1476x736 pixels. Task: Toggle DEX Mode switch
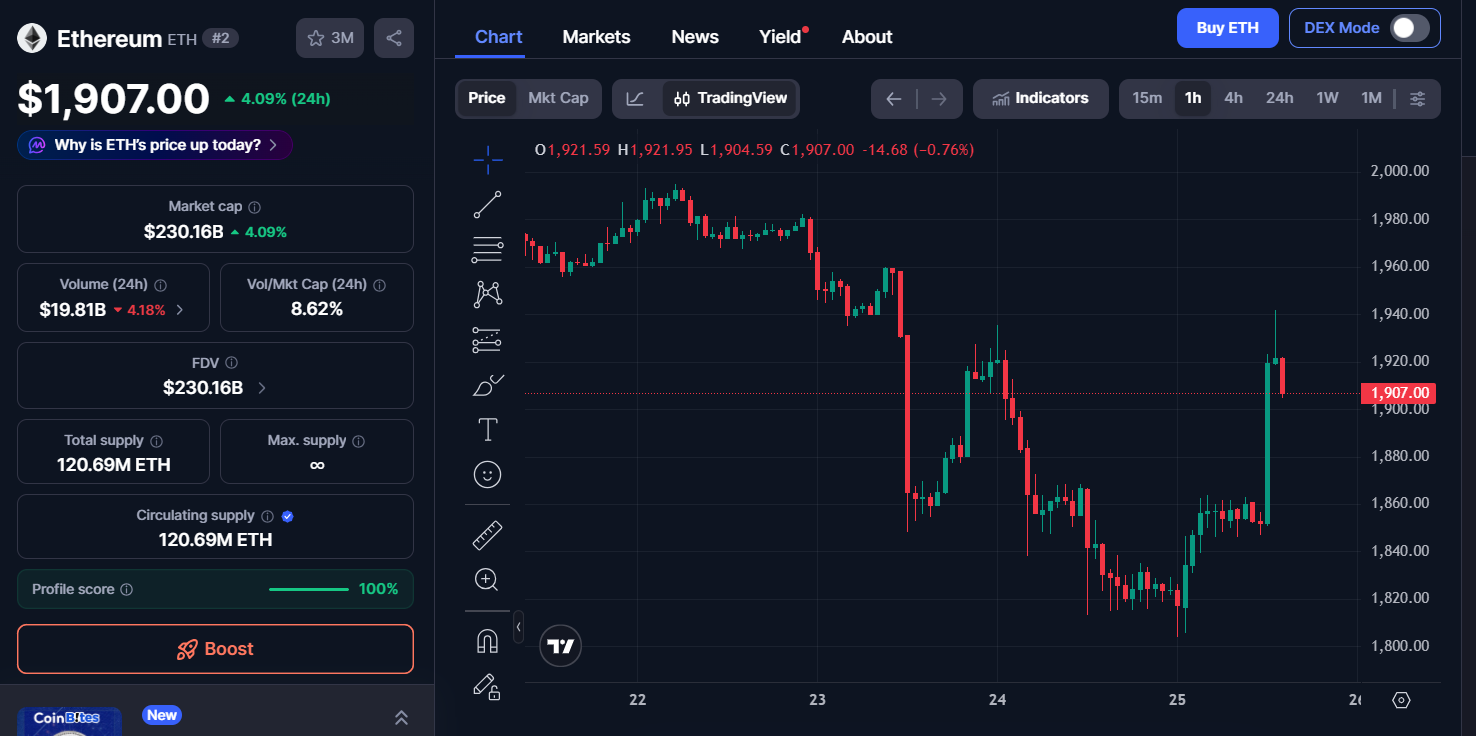click(1410, 28)
